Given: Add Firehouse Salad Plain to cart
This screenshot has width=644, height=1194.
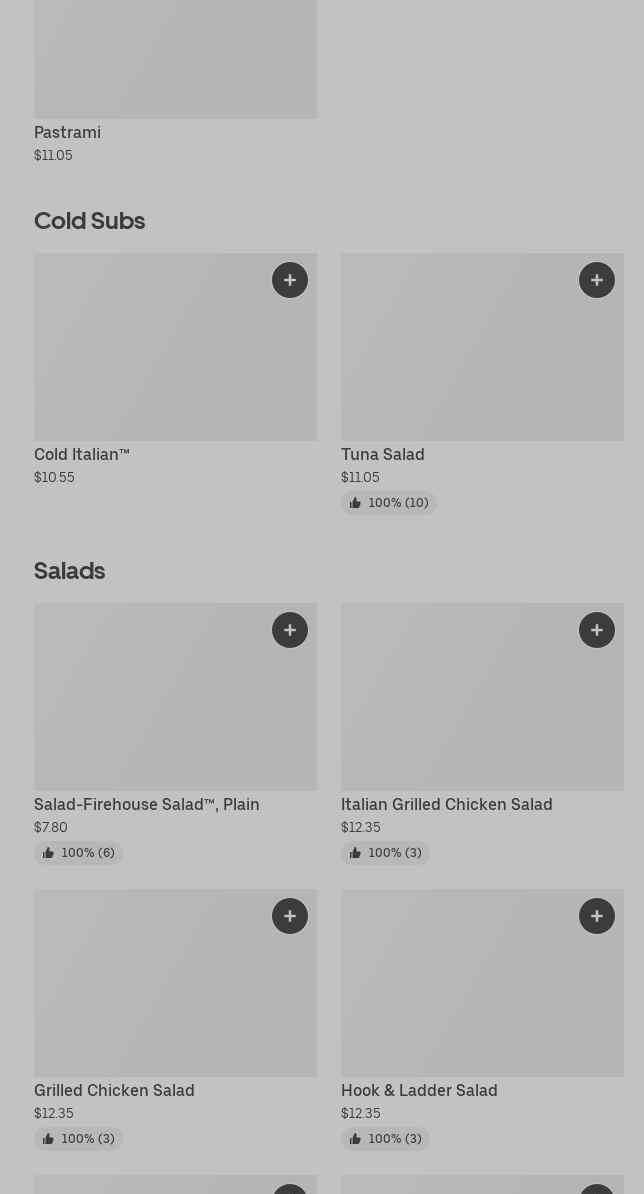Looking at the screenshot, I should (290, 630).
